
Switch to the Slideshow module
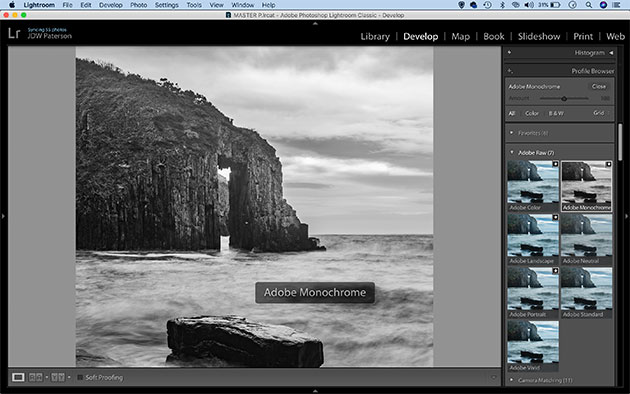click(x=539, y=37)
